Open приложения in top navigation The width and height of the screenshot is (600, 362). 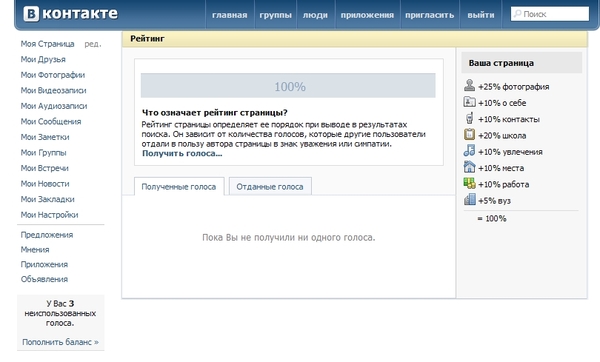(367, 15)
